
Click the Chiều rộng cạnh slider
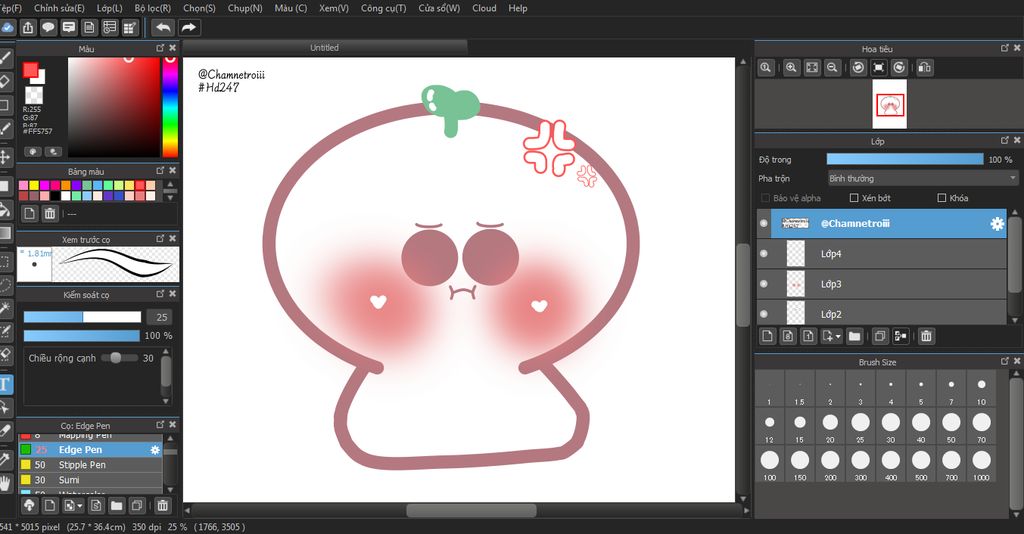point(120,358)
